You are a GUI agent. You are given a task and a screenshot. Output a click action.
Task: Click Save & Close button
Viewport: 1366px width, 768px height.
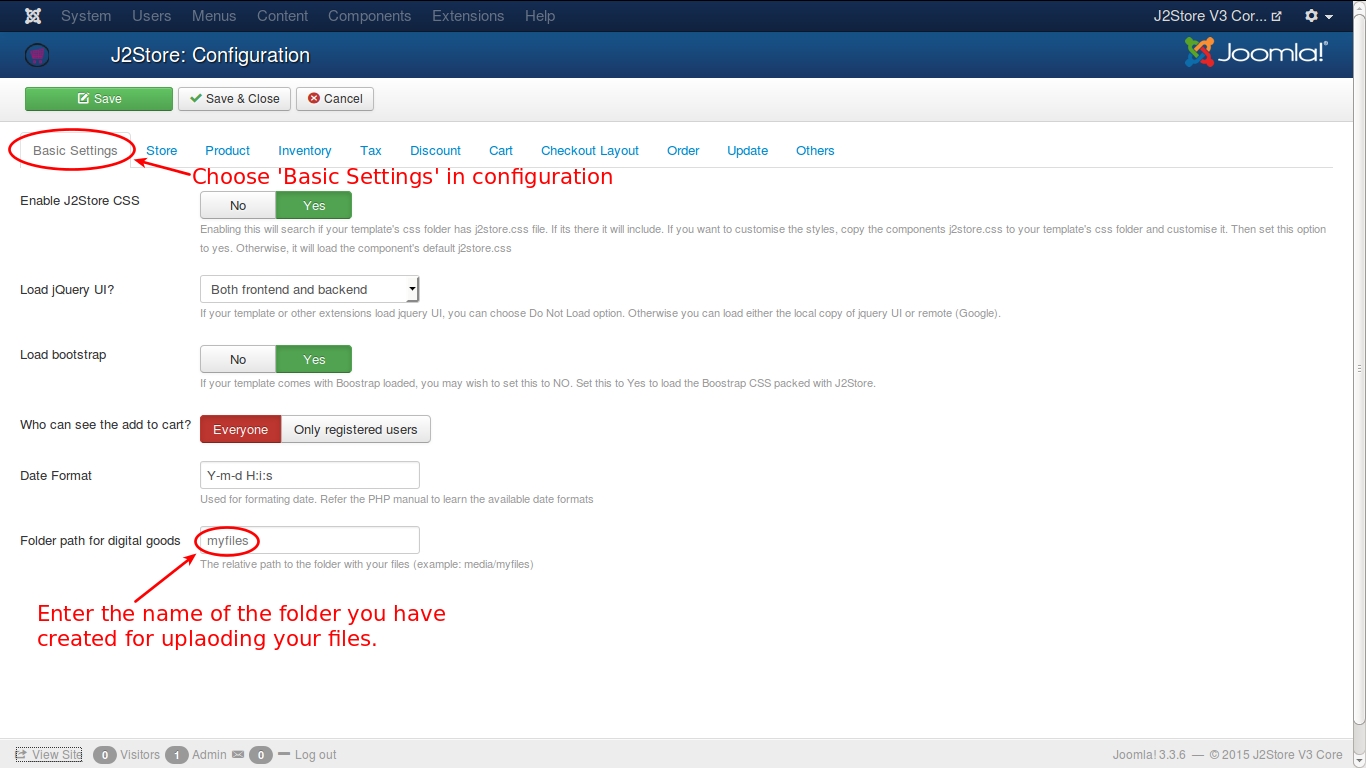pyautogui.click(x=235, y=99)
